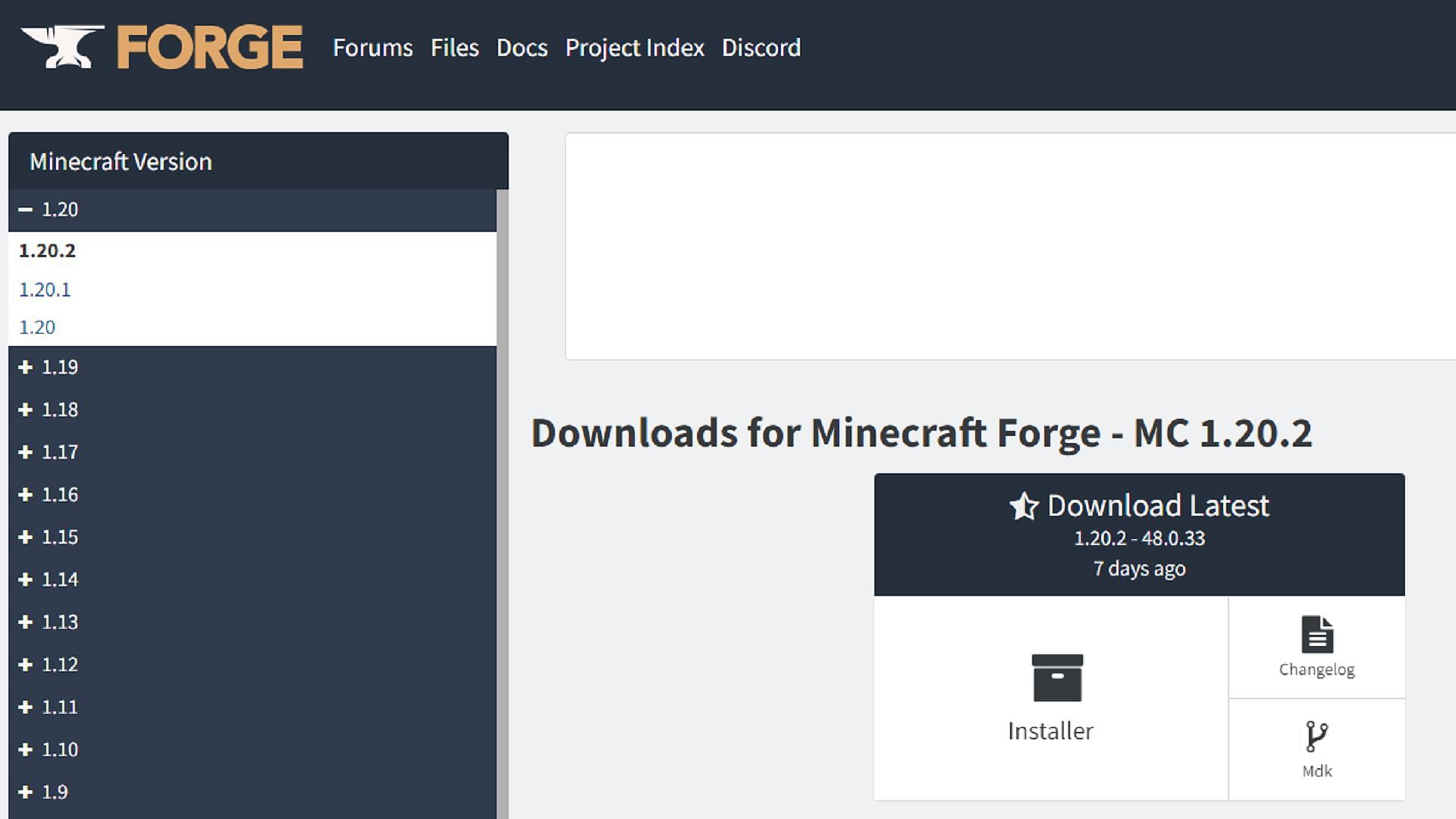Image resolution: width=1456 pixels, height=819 pixels.
Task: Open the Docs nav item
Action: pos(522,48)
